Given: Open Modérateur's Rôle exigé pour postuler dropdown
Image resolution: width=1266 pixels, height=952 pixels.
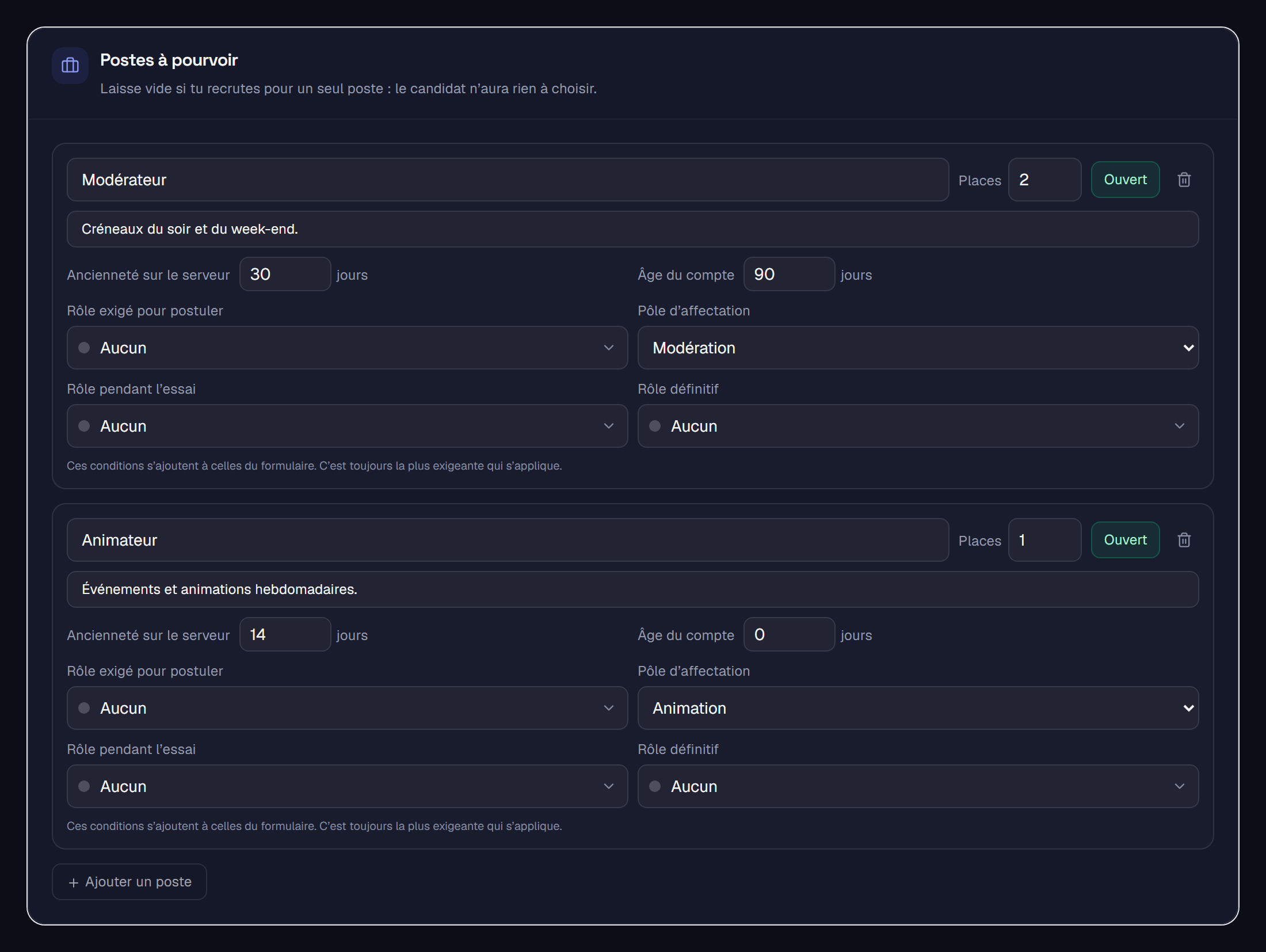Looking at the screenshot, I should 347,348.
